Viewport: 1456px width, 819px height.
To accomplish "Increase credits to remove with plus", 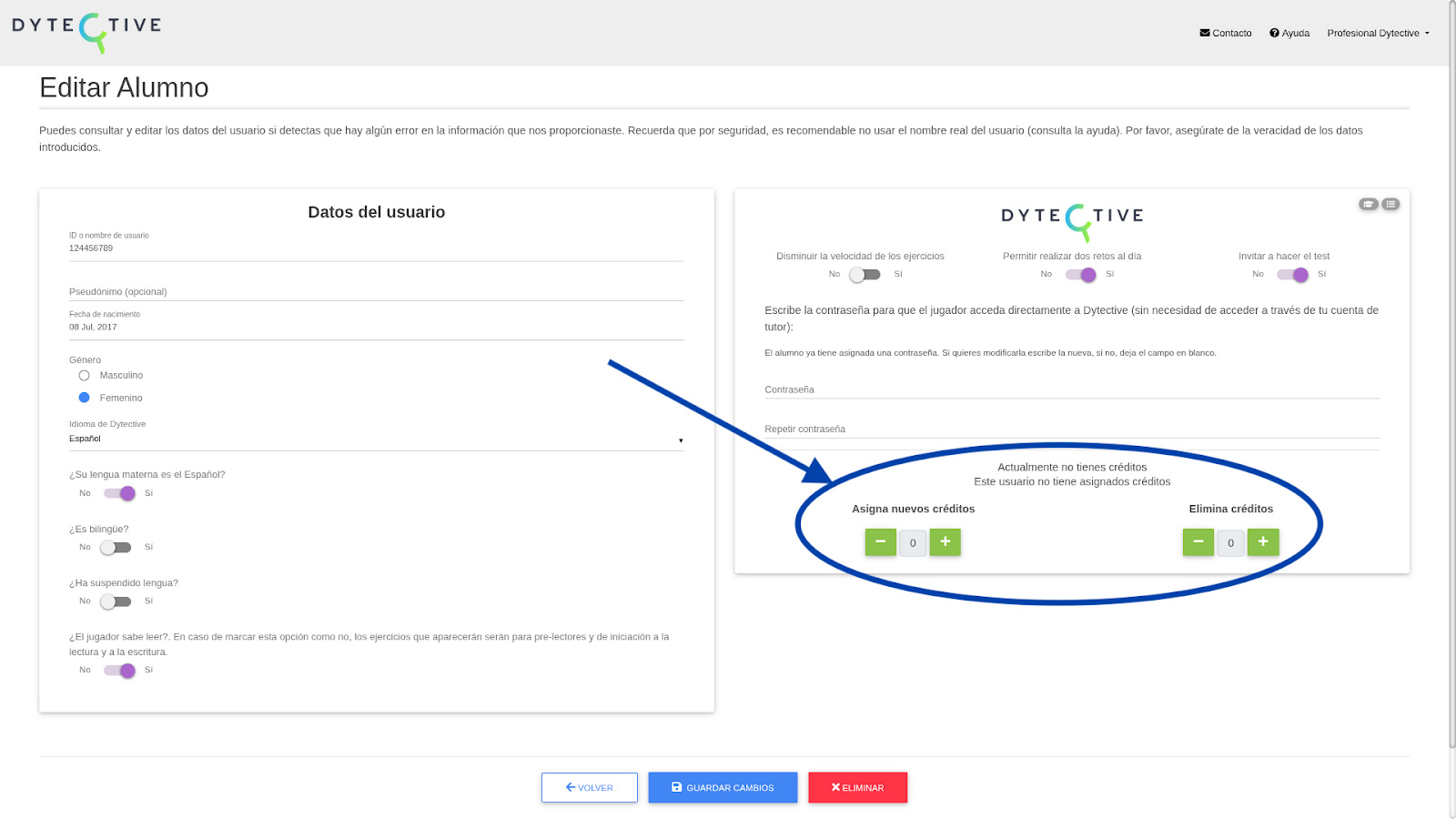I will (1263, 542).
